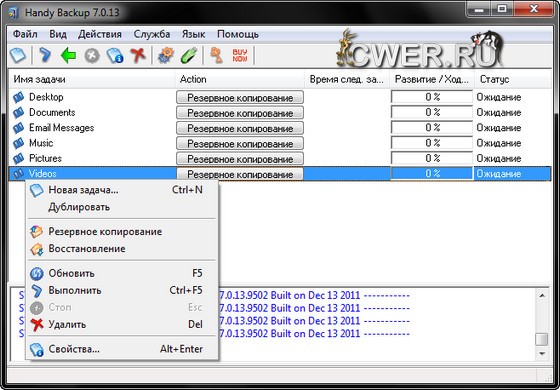Viewport: 560px width, 390px height.
Task: Click the green USB drive toolbar icon
Action: coord(189,55)
